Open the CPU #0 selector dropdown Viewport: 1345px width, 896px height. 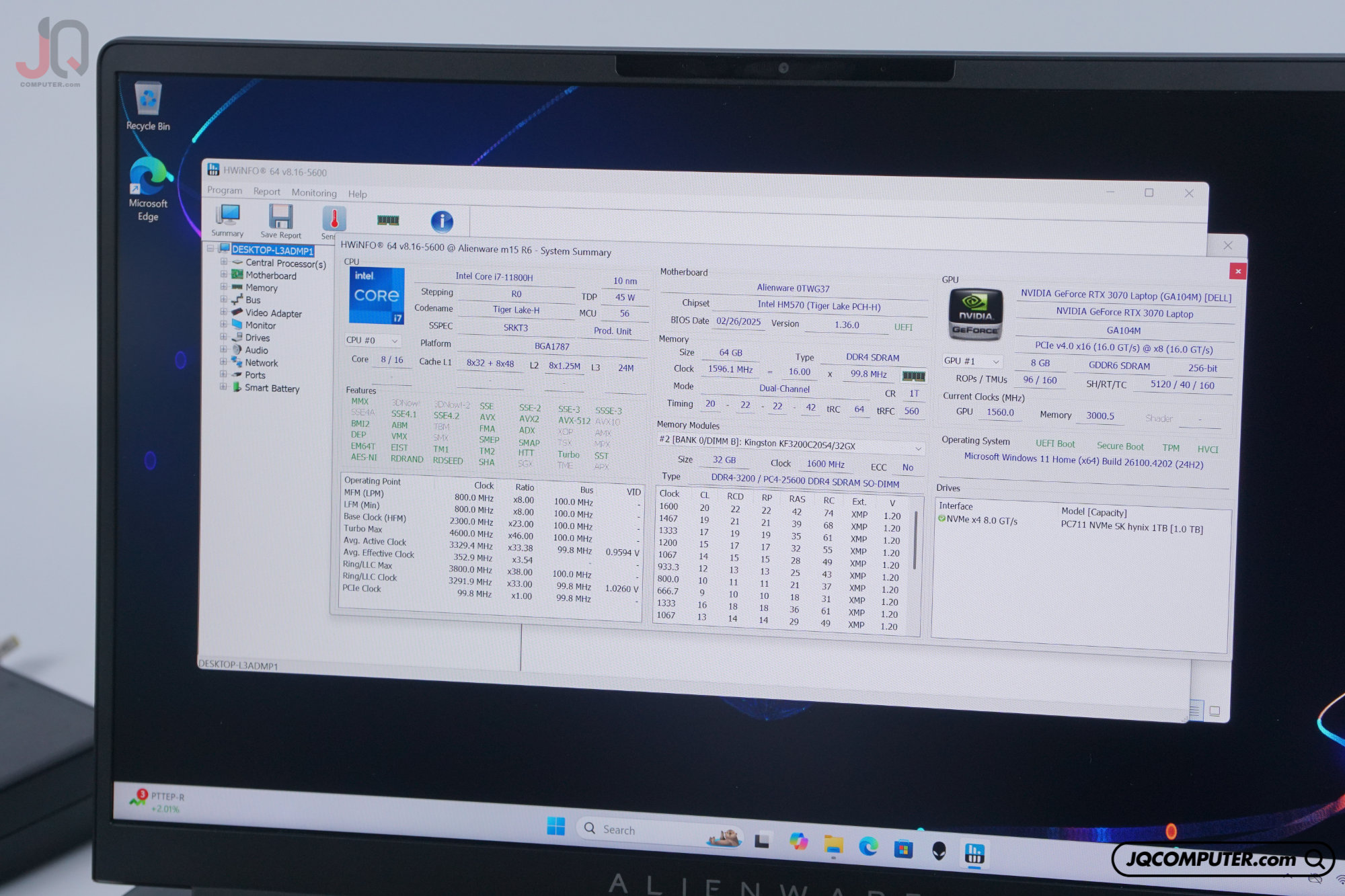click(373, 340)
